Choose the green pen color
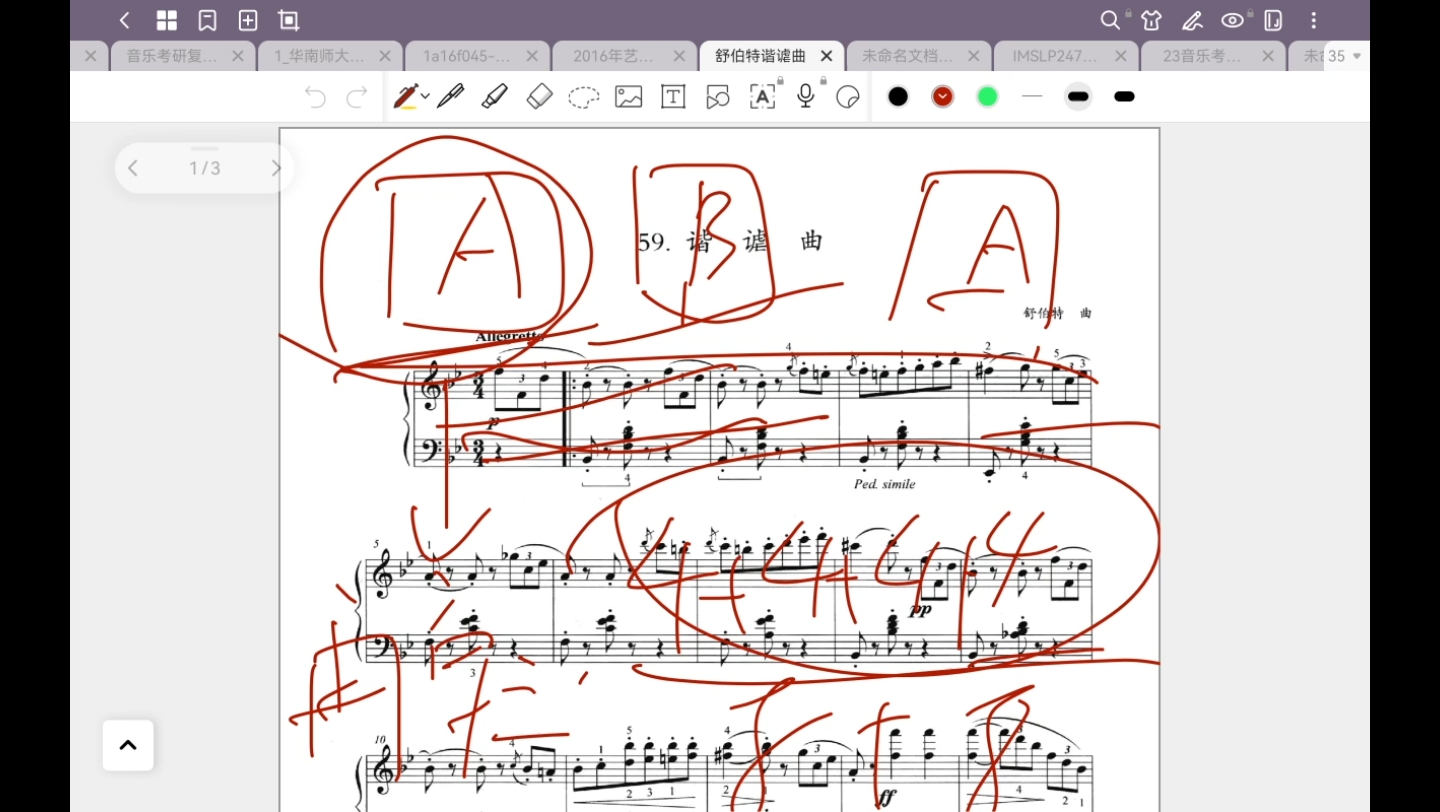The image size is (1440, 812). [x=987, y=97]
